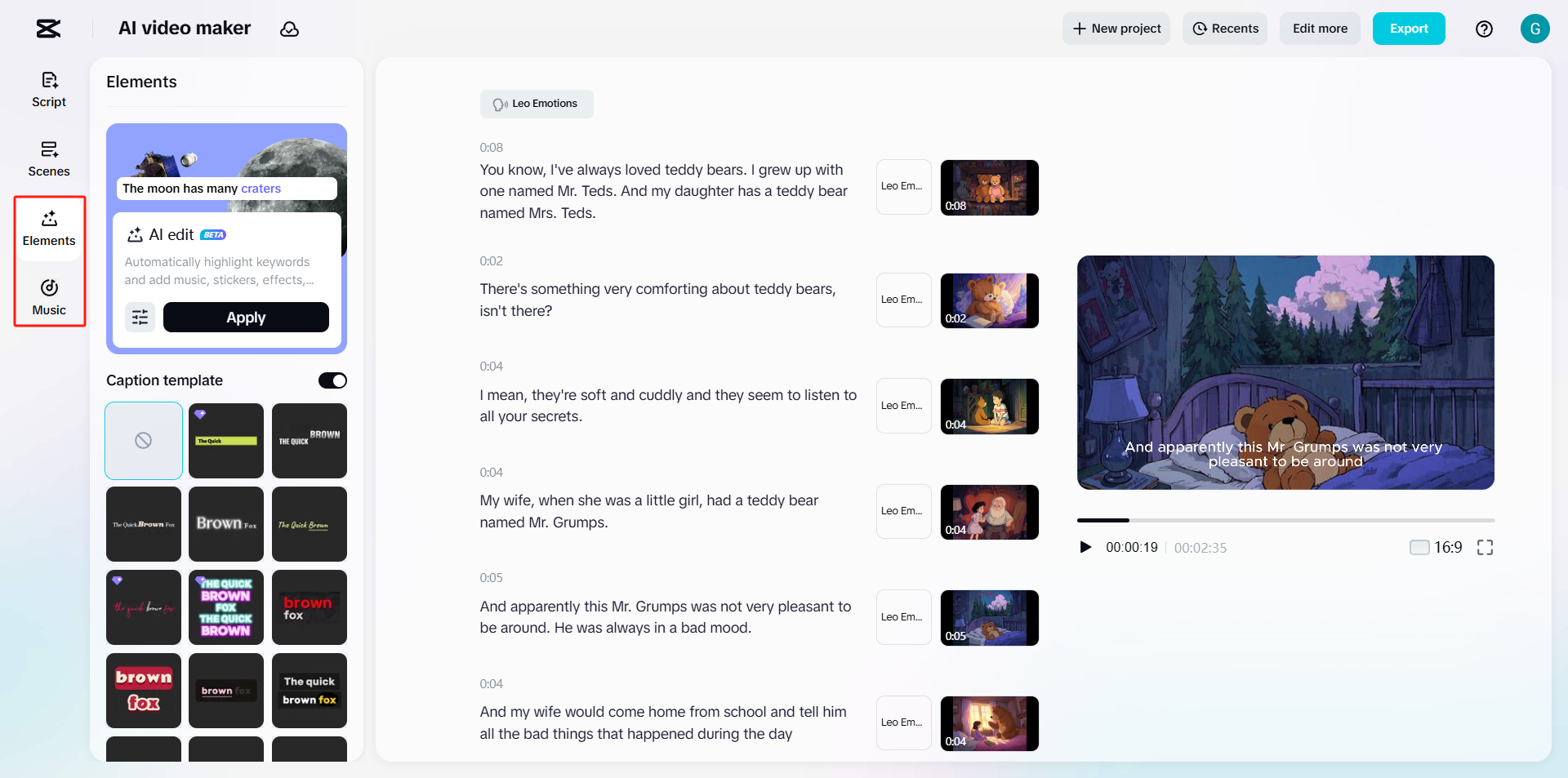Toggle the Caption template switch
Image resolution: width=1568 pixels, height=778 pixels.
[332, 380]
